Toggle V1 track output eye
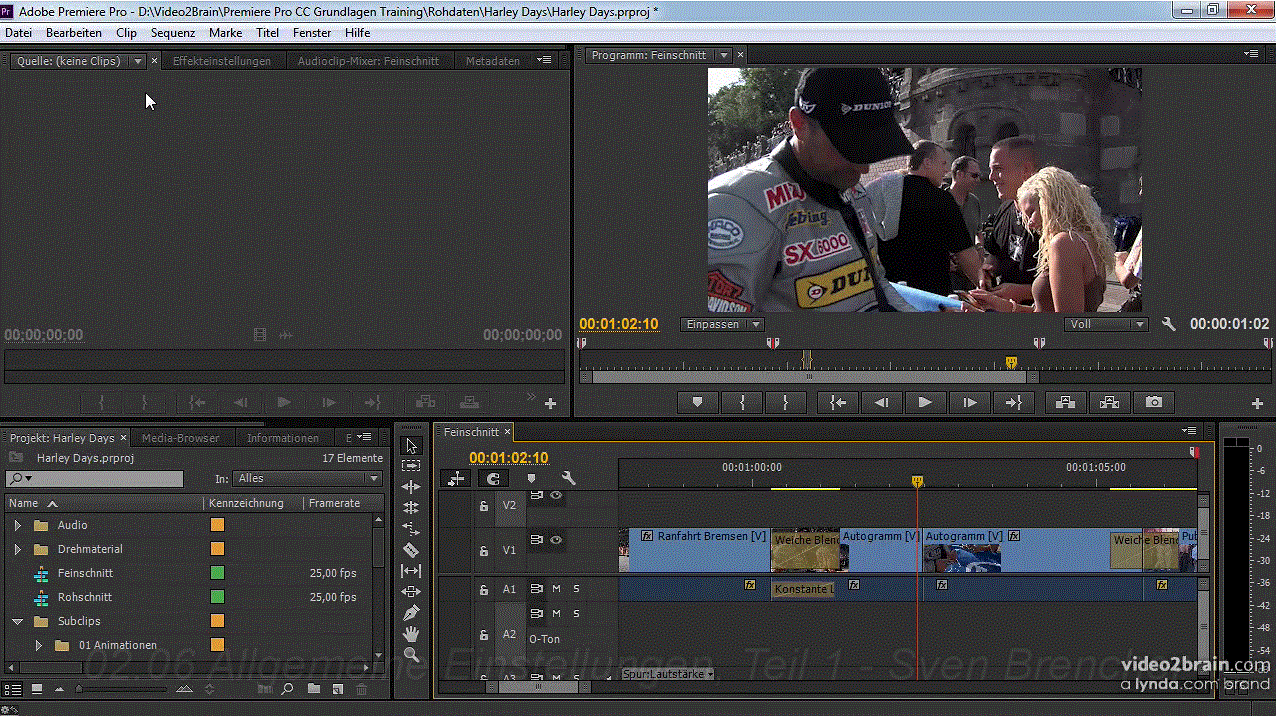Image resolution: width=1276 pixels, height=716 pixels. point(556,540)
